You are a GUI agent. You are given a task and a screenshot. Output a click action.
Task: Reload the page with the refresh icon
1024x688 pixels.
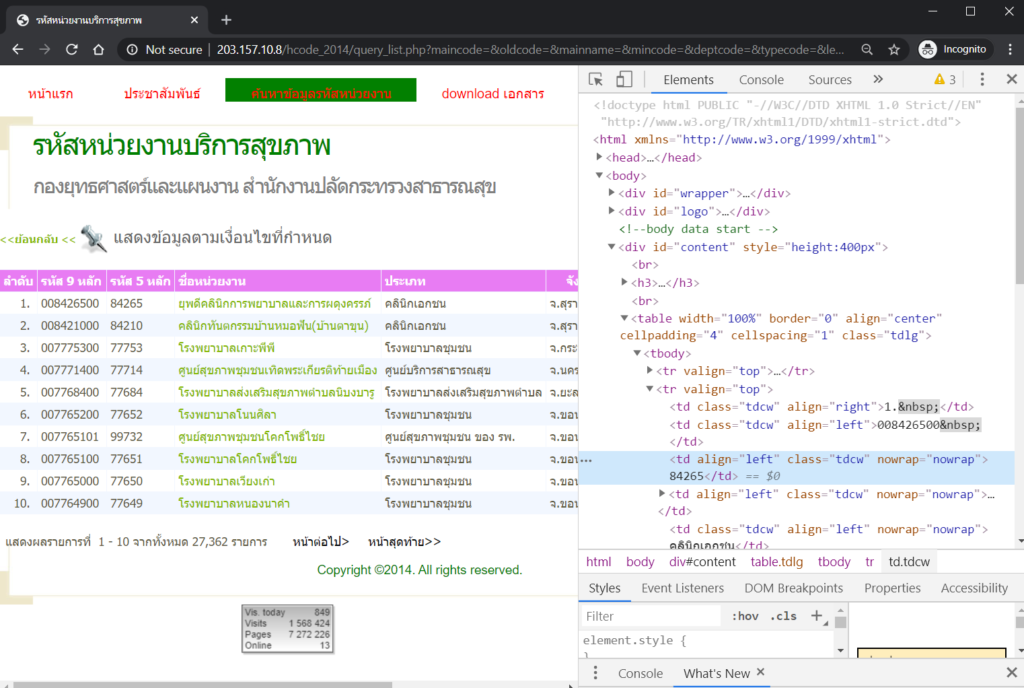72,49
